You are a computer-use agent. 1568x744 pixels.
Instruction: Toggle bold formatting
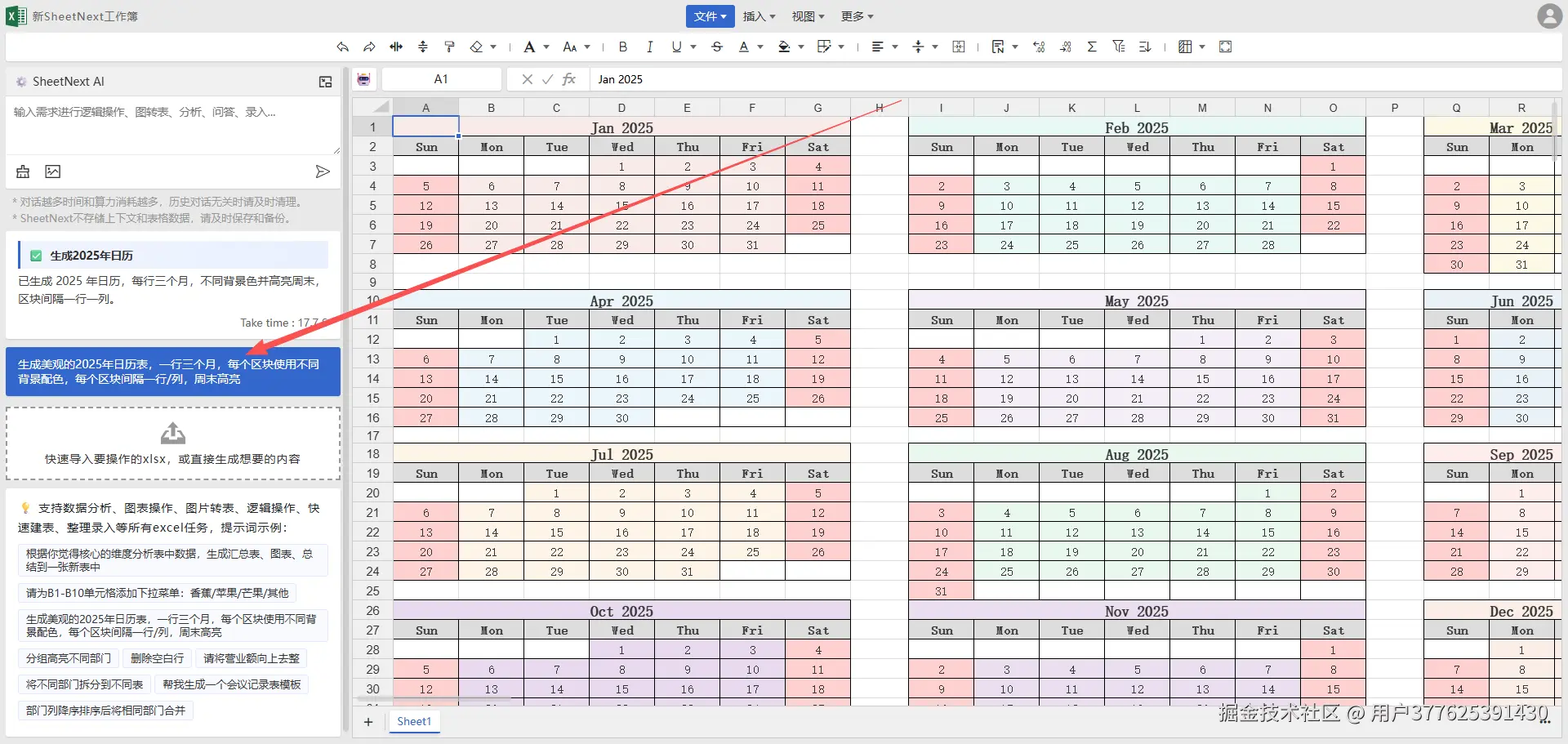pyautogui.click(x=623, y=47)
